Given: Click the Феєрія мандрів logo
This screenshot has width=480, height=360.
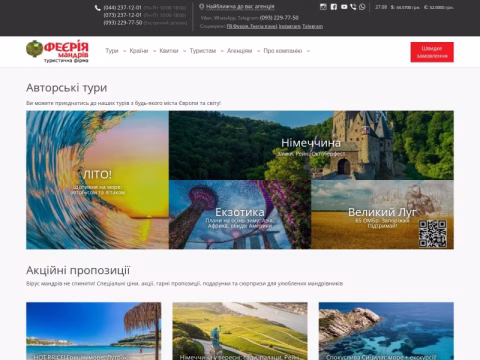Looking at the screenshot, I should point(57,51).
